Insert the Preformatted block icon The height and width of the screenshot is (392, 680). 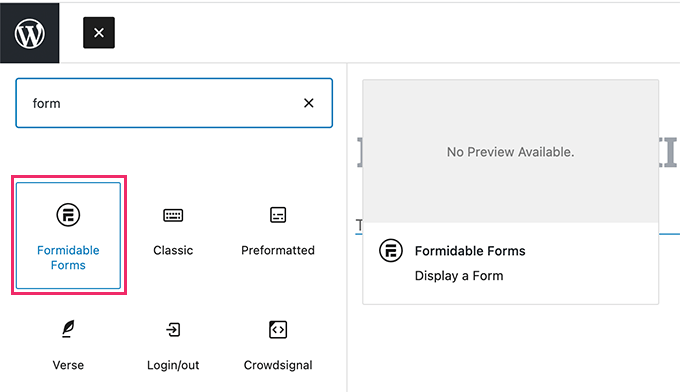coord(278,215)
